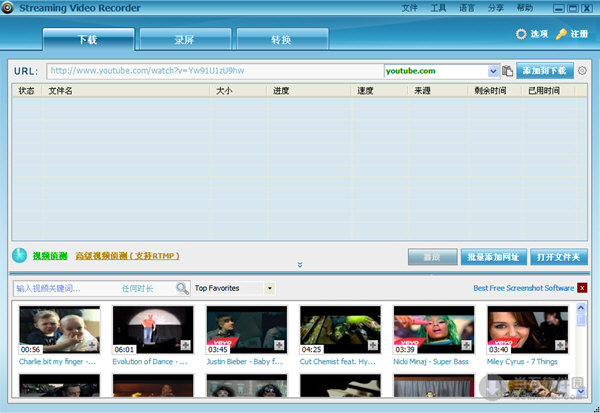Open the 语言 menu

pyautogui.click(x=467, y=8)
